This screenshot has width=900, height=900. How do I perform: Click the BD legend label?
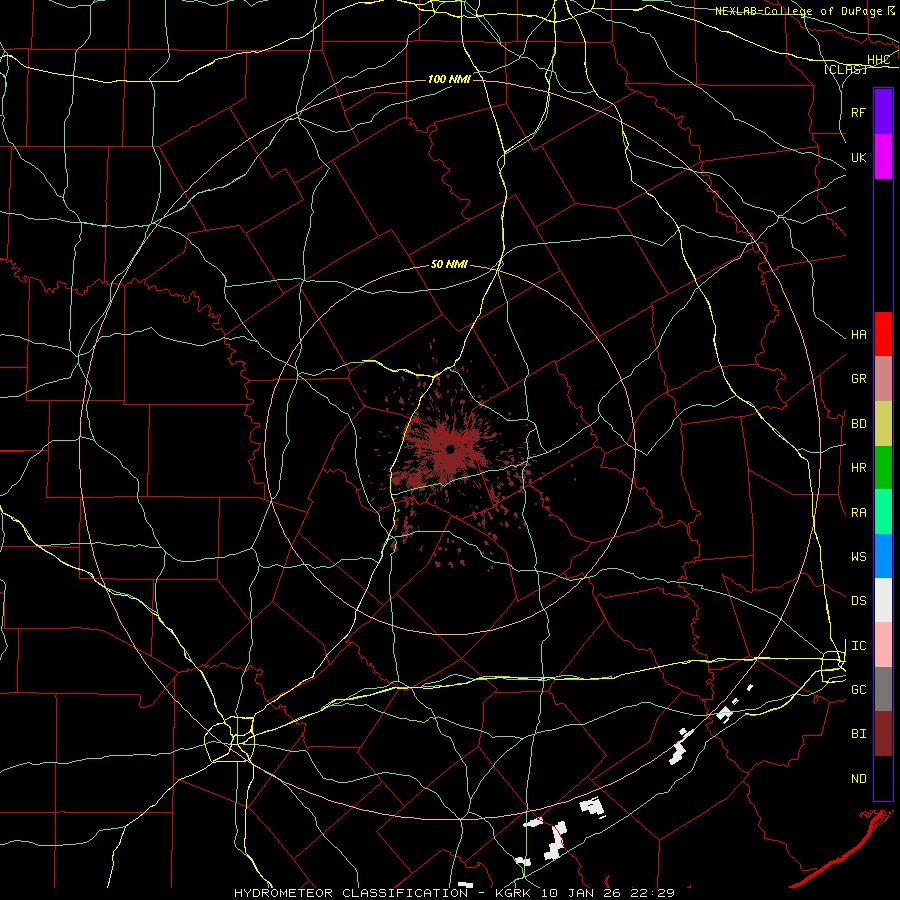coord(858,424)
